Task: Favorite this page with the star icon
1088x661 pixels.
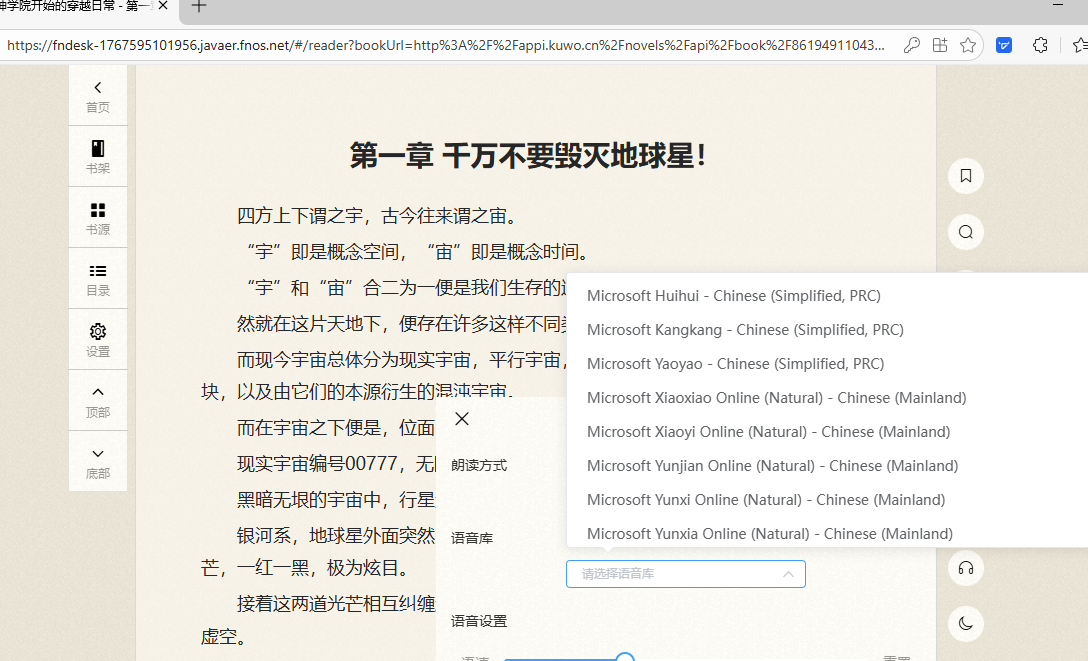Action: 968,46
